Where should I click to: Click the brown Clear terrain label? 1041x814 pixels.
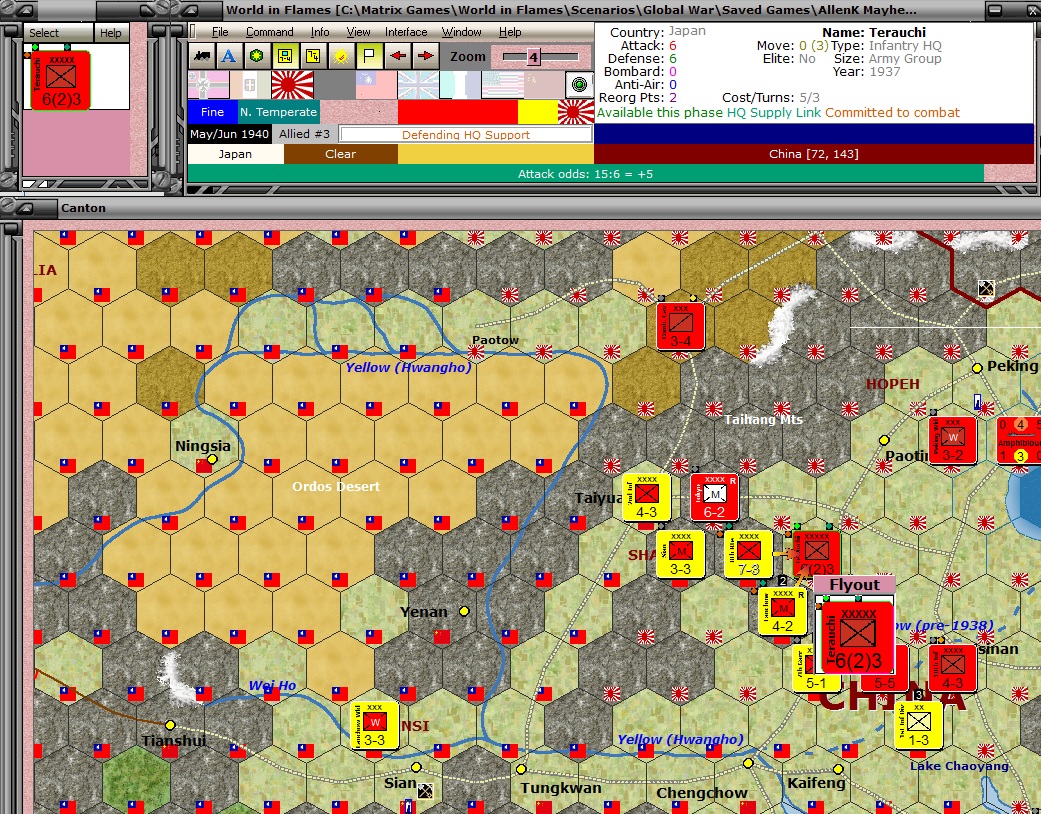tap(341, 154)
